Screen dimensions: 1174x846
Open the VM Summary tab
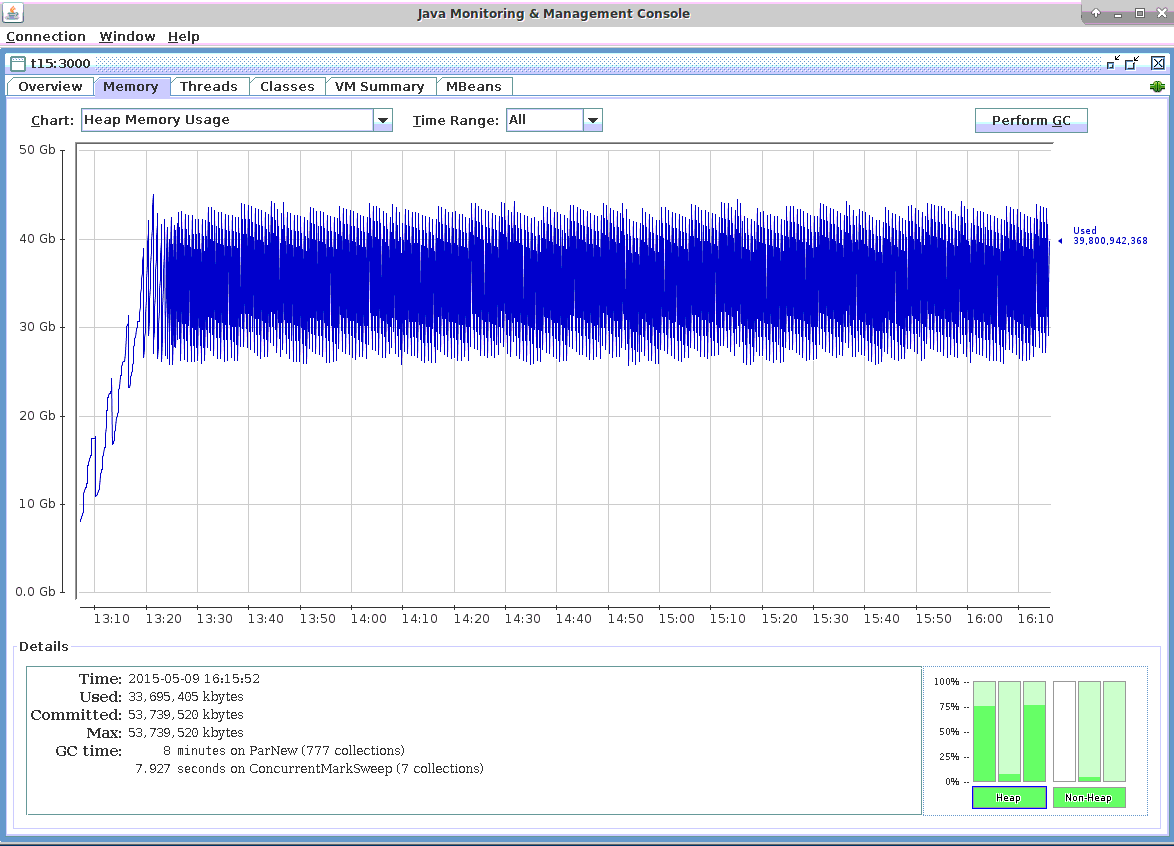pos(380,86)
